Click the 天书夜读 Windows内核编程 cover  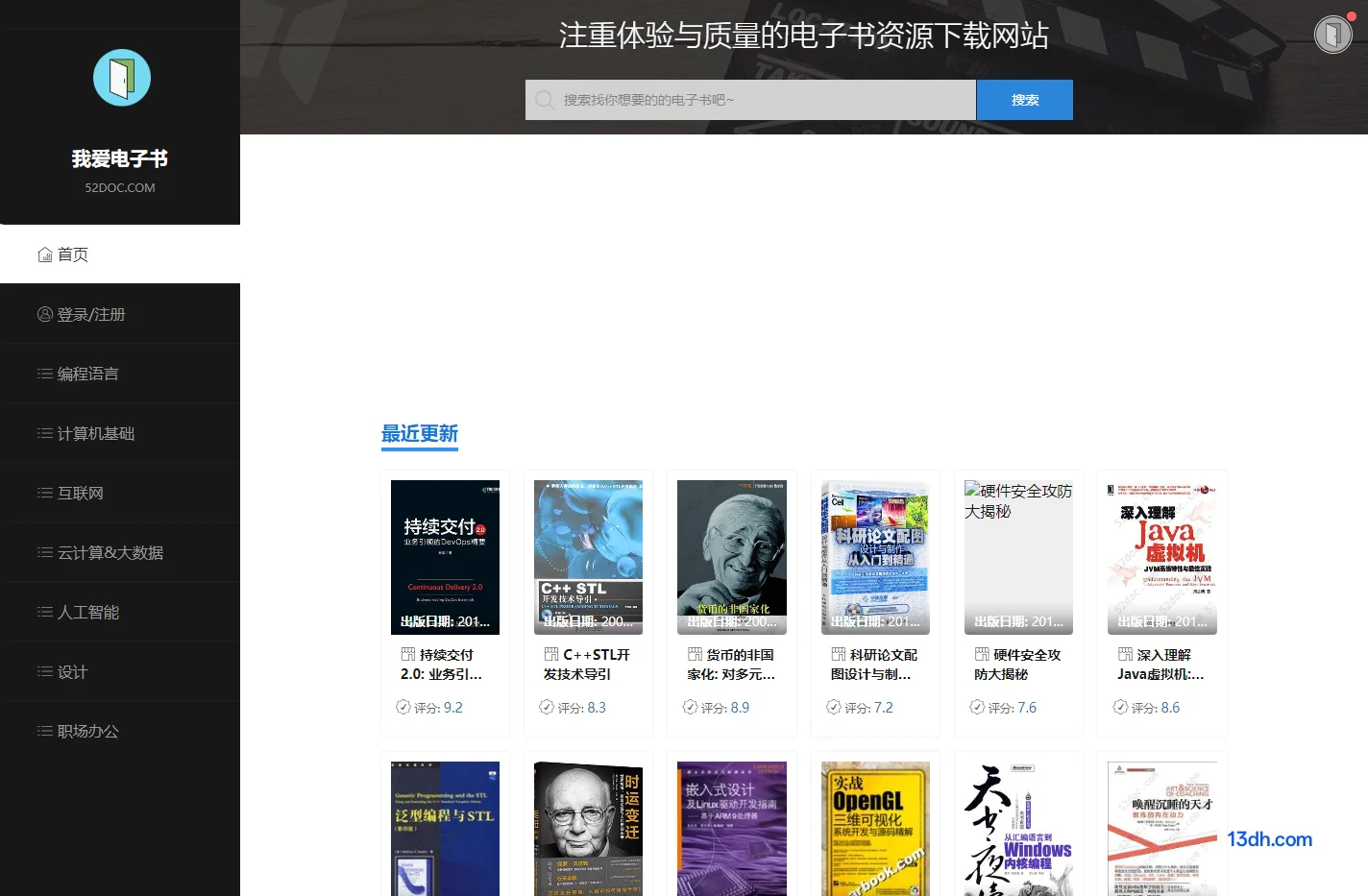pyautogui.click(x=1018, y=829)
